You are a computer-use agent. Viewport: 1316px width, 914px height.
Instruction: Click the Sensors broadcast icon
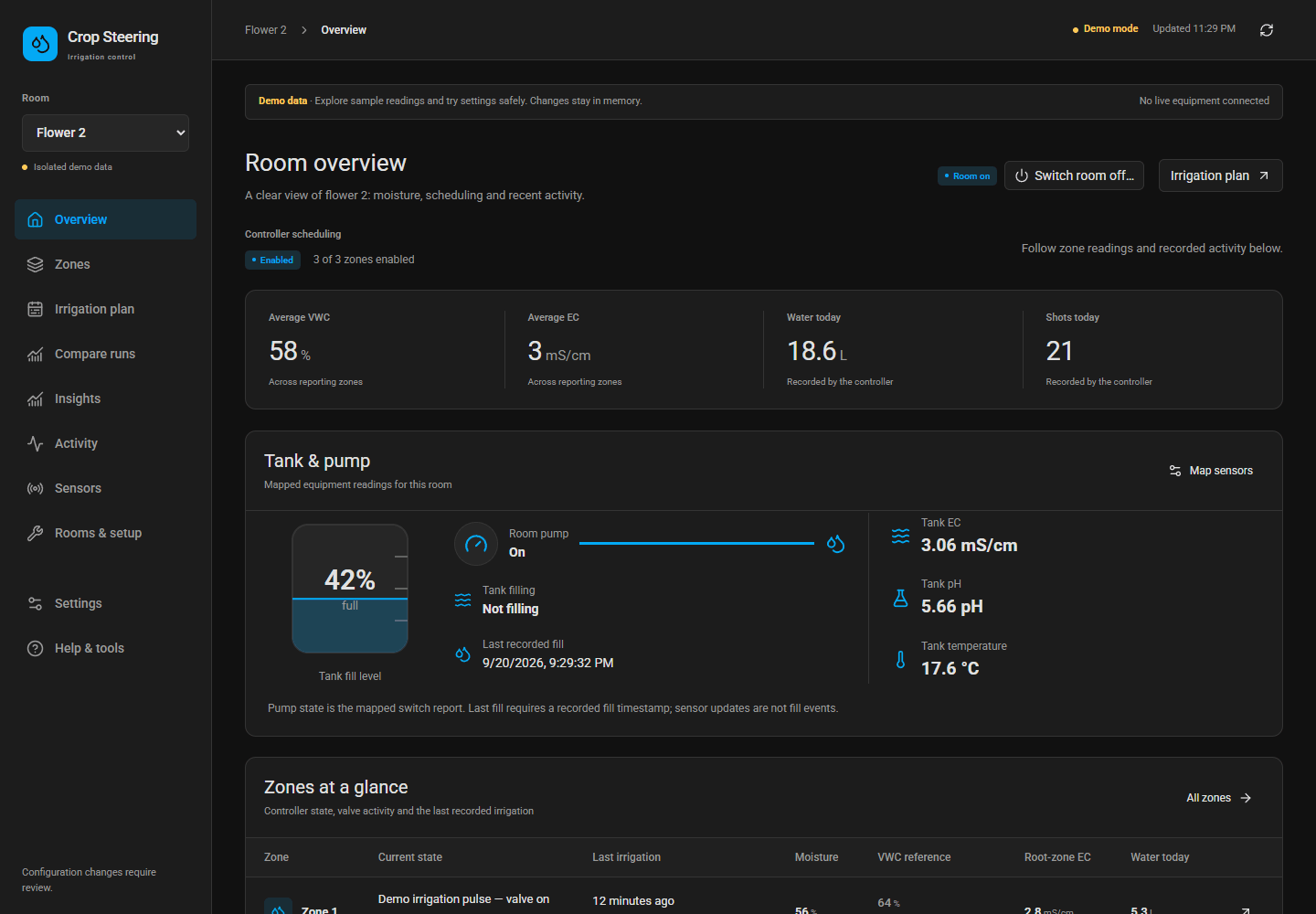click(36, 488)
